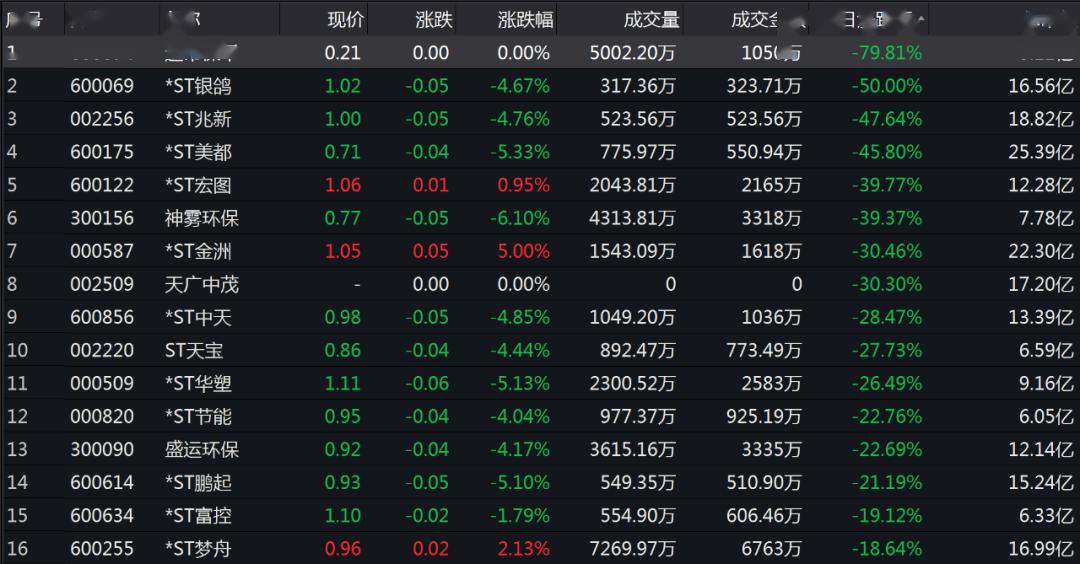The width and height of the screenshot is (1080, 564).
Task: Click stock code 600856
Action: click(102, 317)
